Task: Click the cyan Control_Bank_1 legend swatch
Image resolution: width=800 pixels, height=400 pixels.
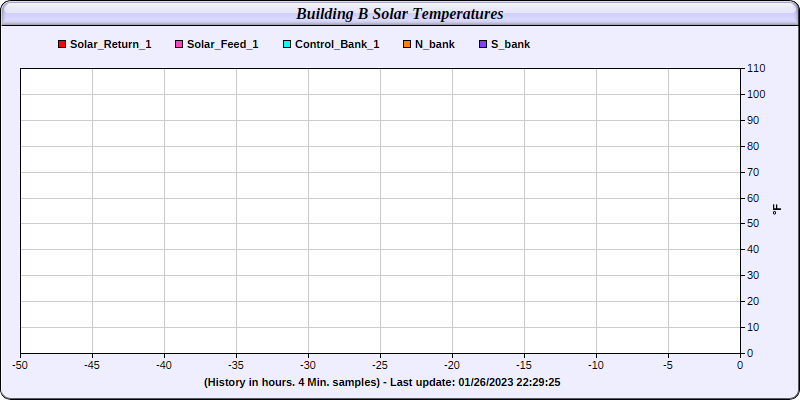Action: tap(287, 44)
